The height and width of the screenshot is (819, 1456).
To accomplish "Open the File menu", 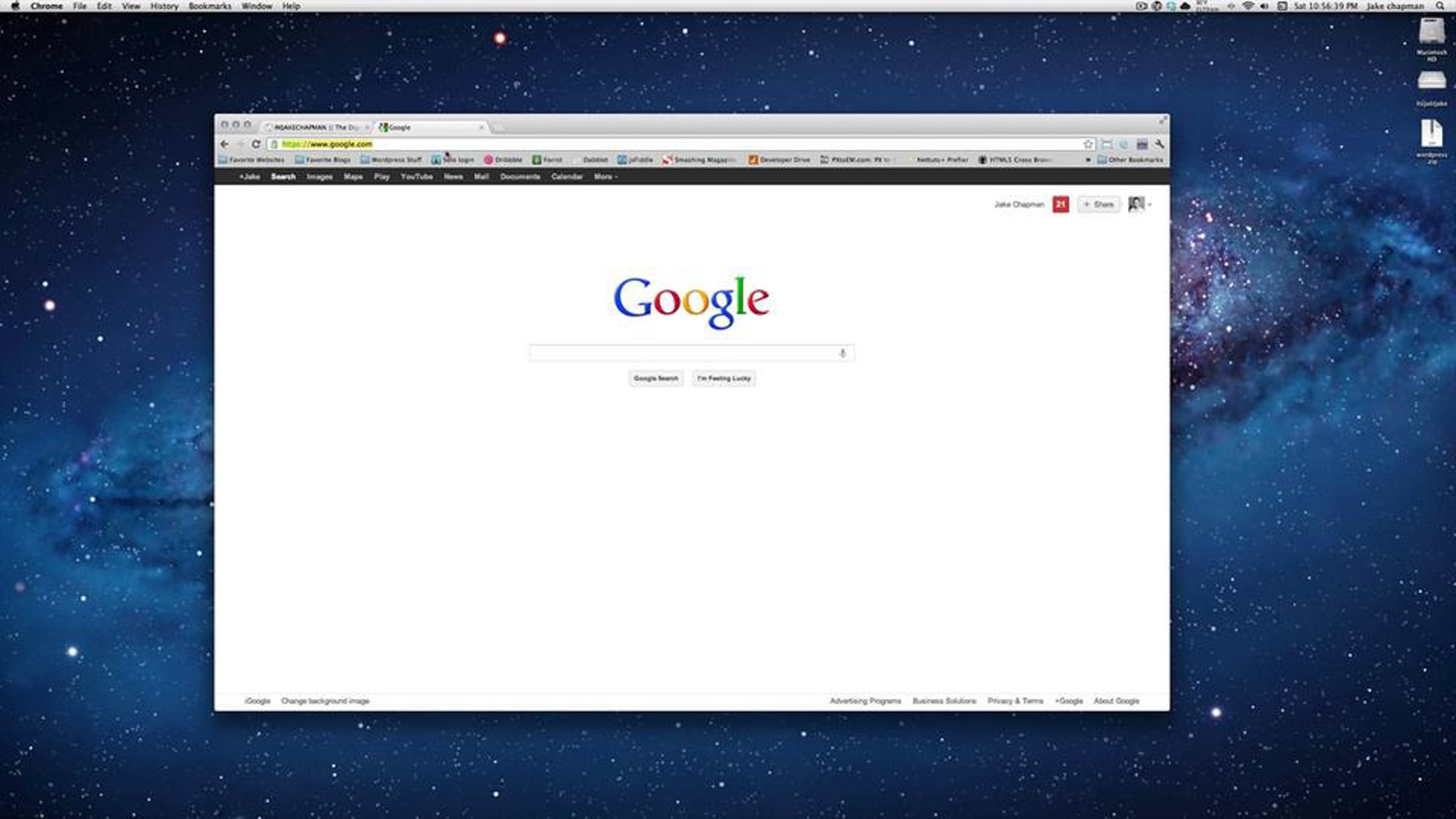I will (x=79, y=6).
